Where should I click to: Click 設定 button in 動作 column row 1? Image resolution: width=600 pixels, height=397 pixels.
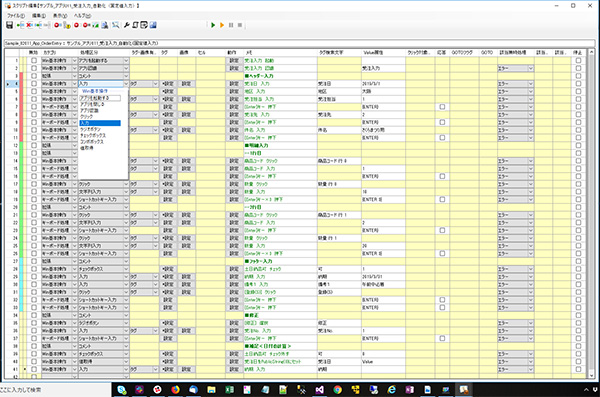[234, 60]
